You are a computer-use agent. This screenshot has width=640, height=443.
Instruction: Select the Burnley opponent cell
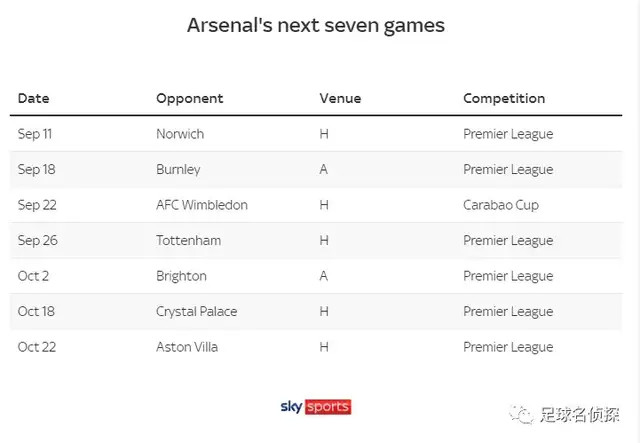(178, 169)
